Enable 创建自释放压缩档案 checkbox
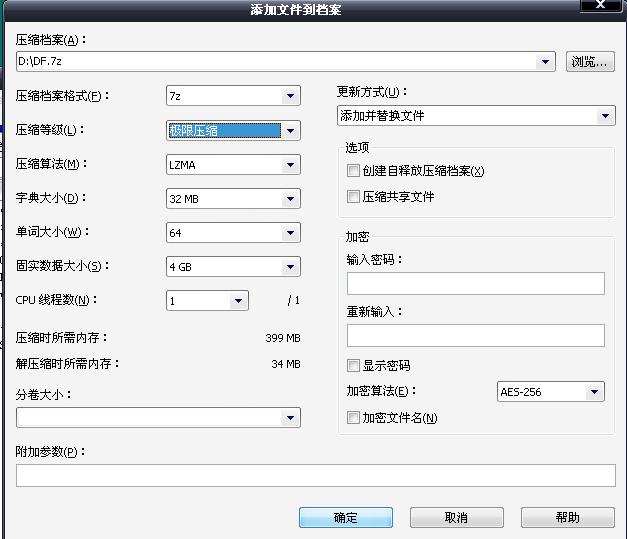Viewport: 627px width, 539px height. [x=353, y=171]
